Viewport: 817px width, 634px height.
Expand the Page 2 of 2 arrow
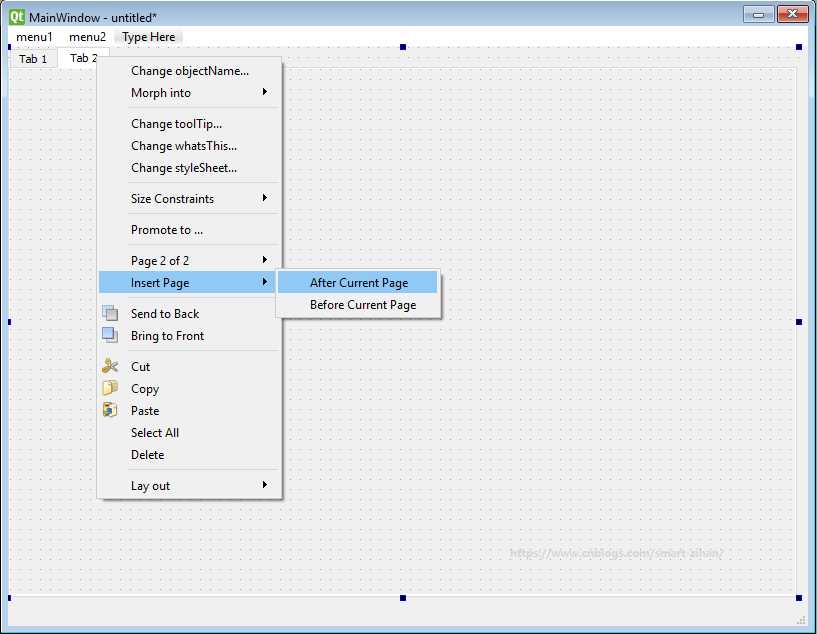point(265,260)
